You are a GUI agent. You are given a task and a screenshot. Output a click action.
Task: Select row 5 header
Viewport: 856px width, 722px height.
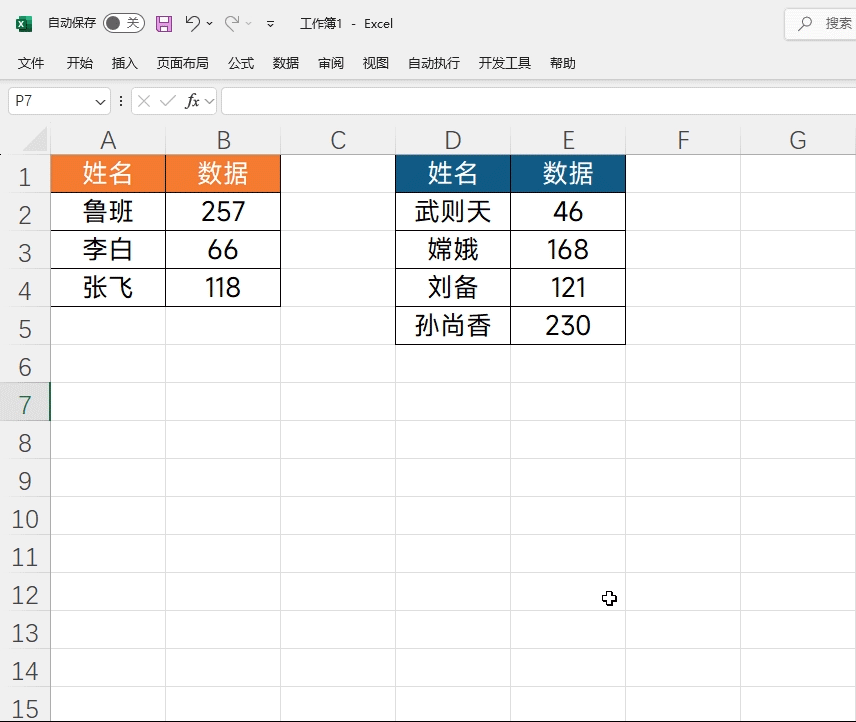pyautogui.click(x=25, y=326)
